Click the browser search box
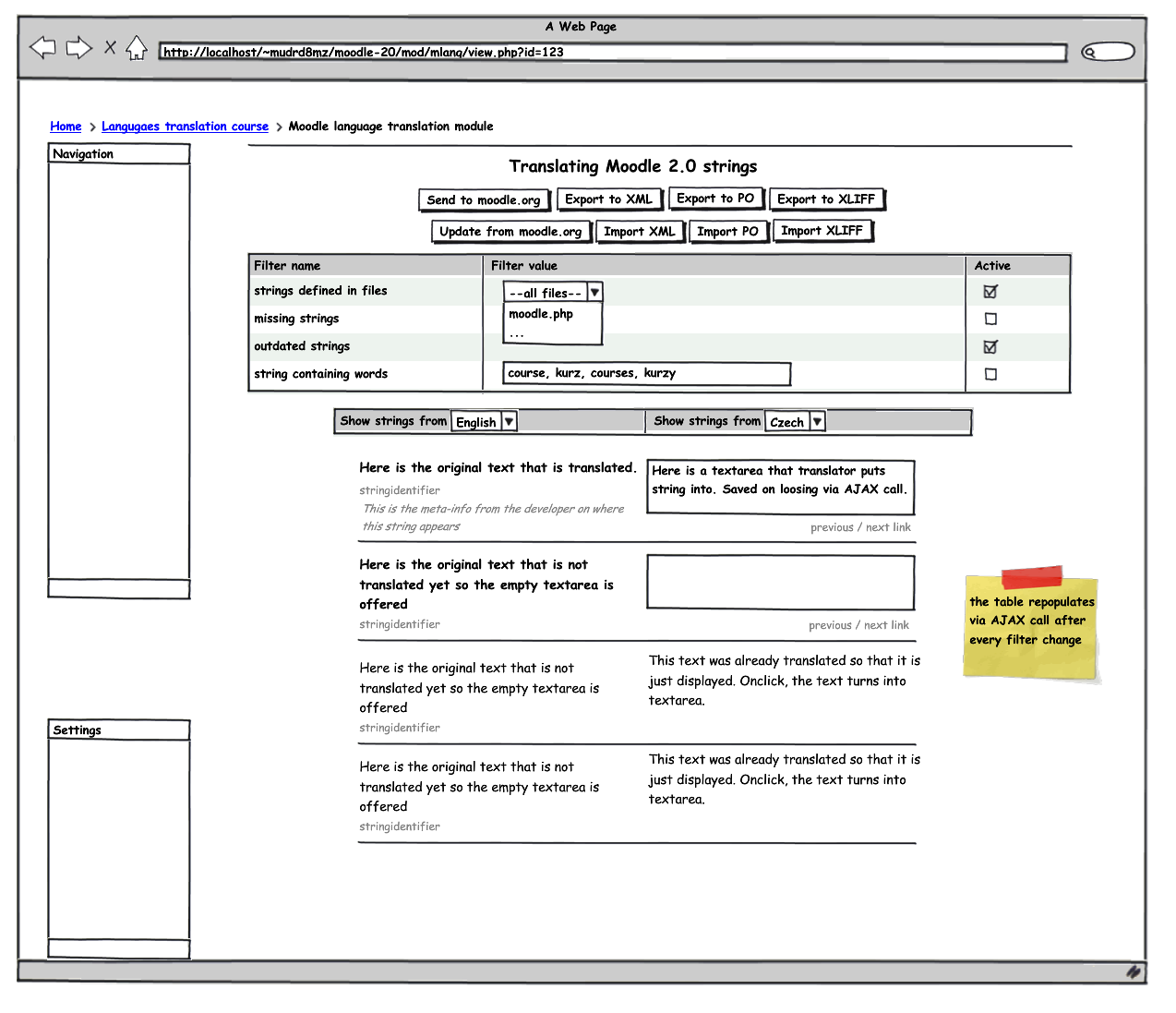 coord(1108,52)
